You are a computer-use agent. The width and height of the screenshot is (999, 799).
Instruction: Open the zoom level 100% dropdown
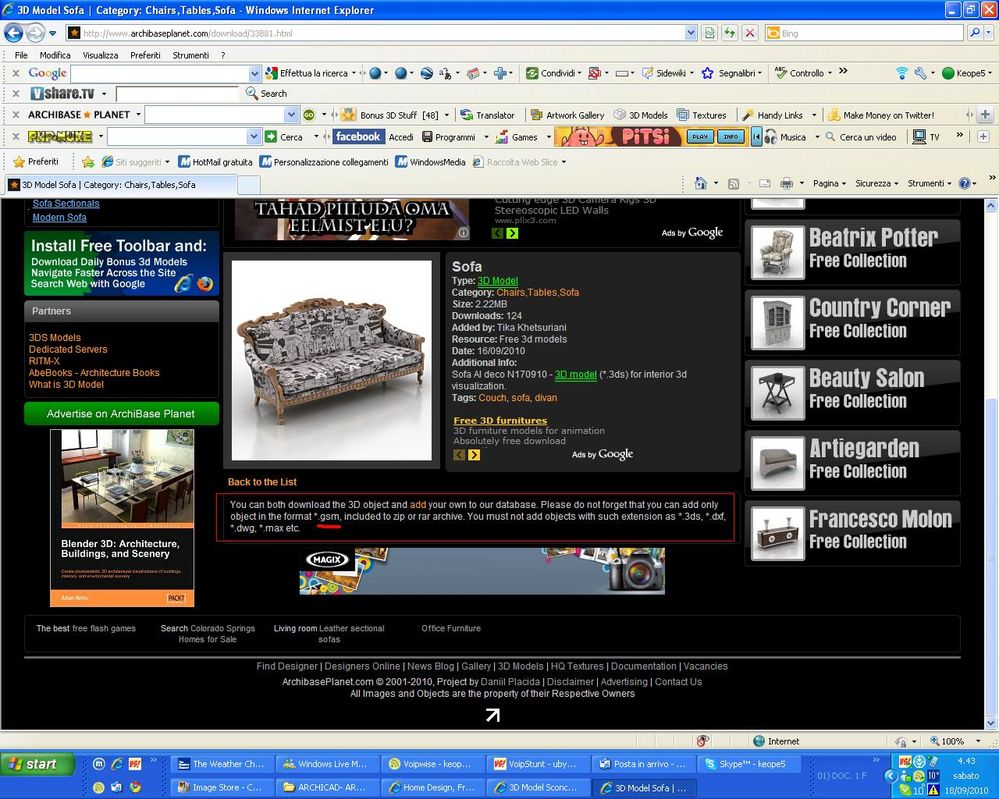pos(976,741)
